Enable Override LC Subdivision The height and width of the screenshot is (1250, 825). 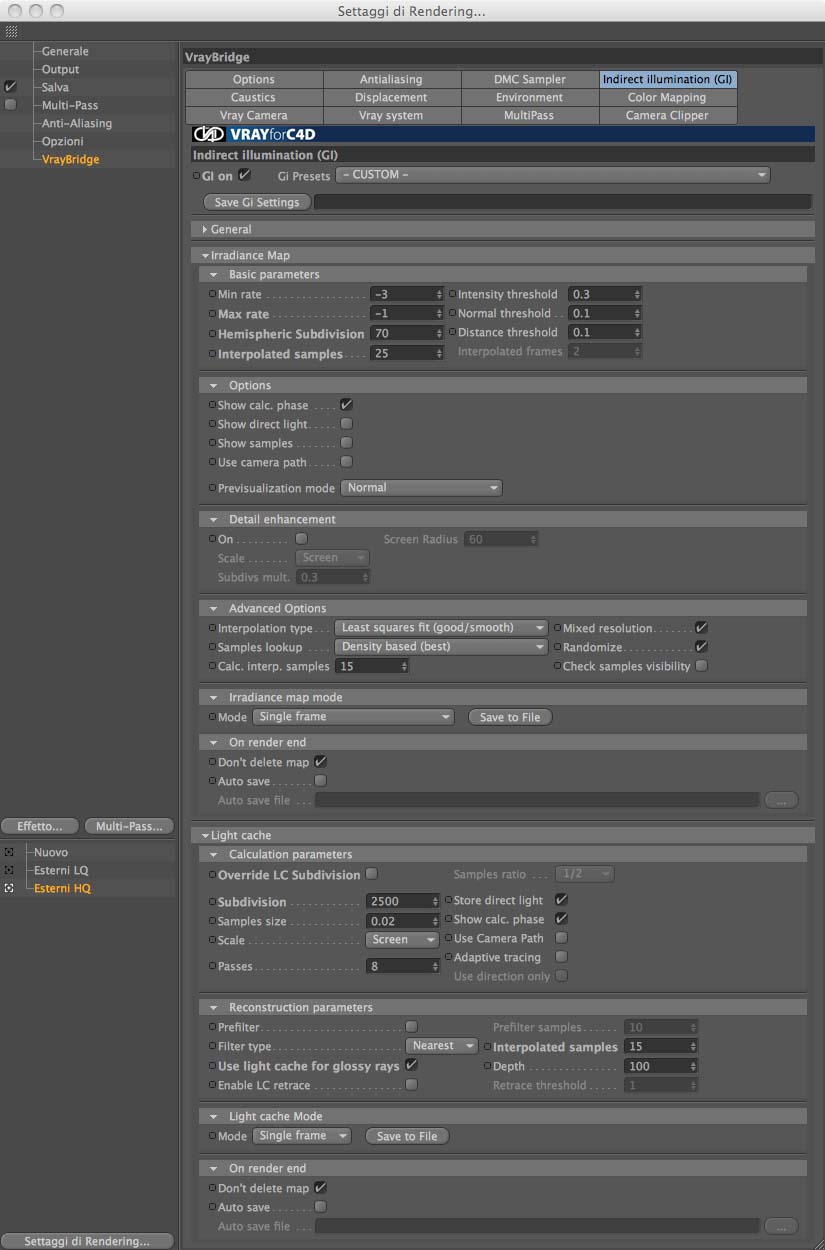(x=371, y=874)
